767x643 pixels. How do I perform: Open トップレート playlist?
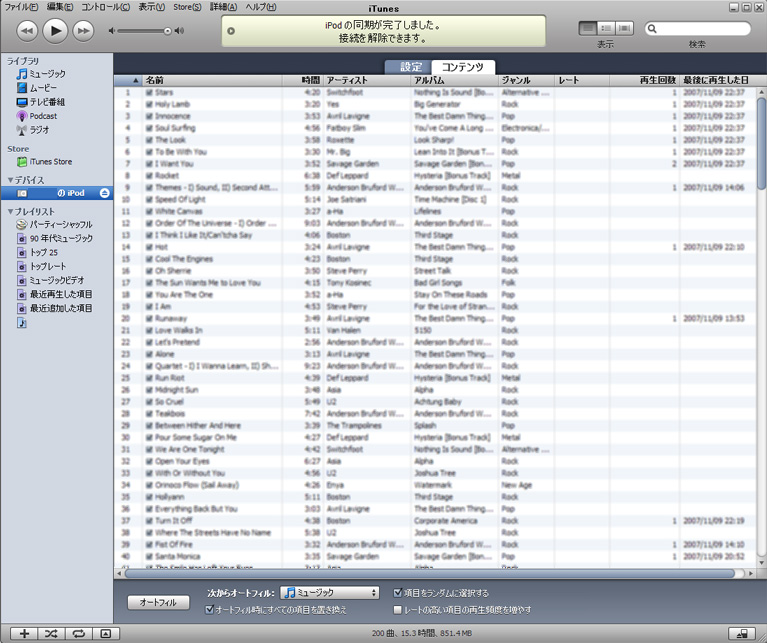41,266
